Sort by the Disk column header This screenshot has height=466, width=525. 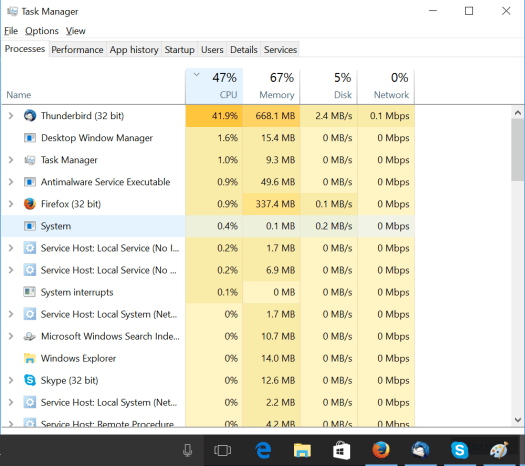(x=329, y=86)
